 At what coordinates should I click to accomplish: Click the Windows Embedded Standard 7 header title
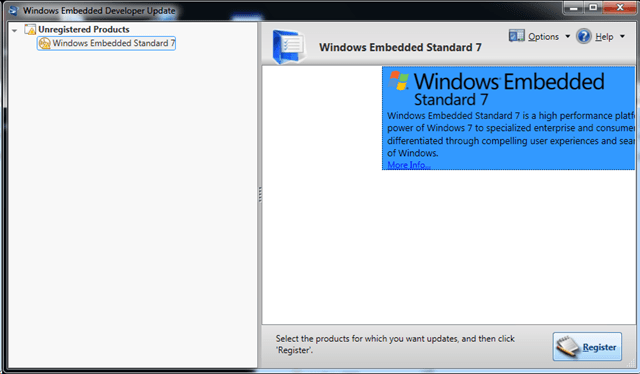400,47
